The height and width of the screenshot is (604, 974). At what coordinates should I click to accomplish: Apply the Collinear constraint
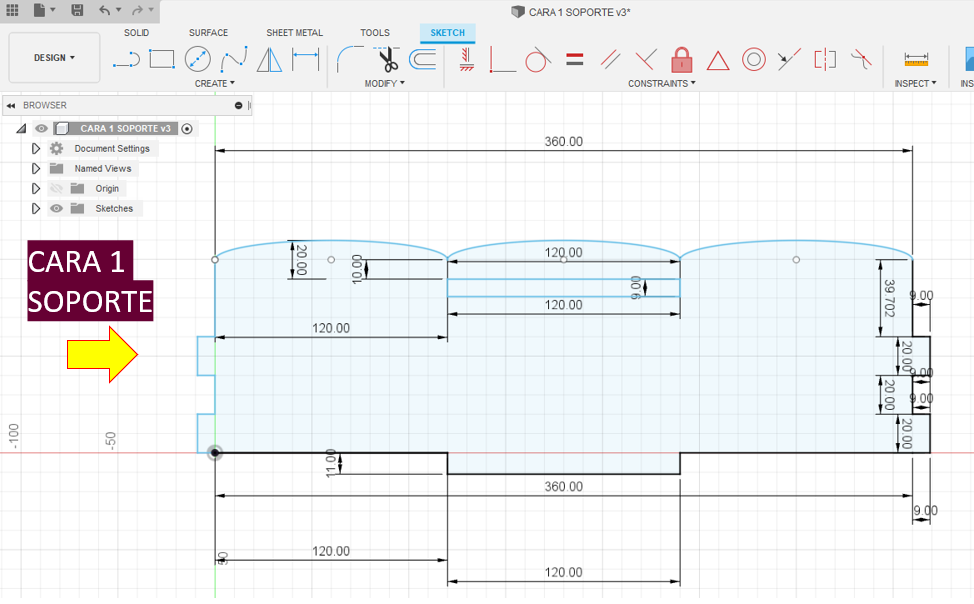click(x=789, y=60)
